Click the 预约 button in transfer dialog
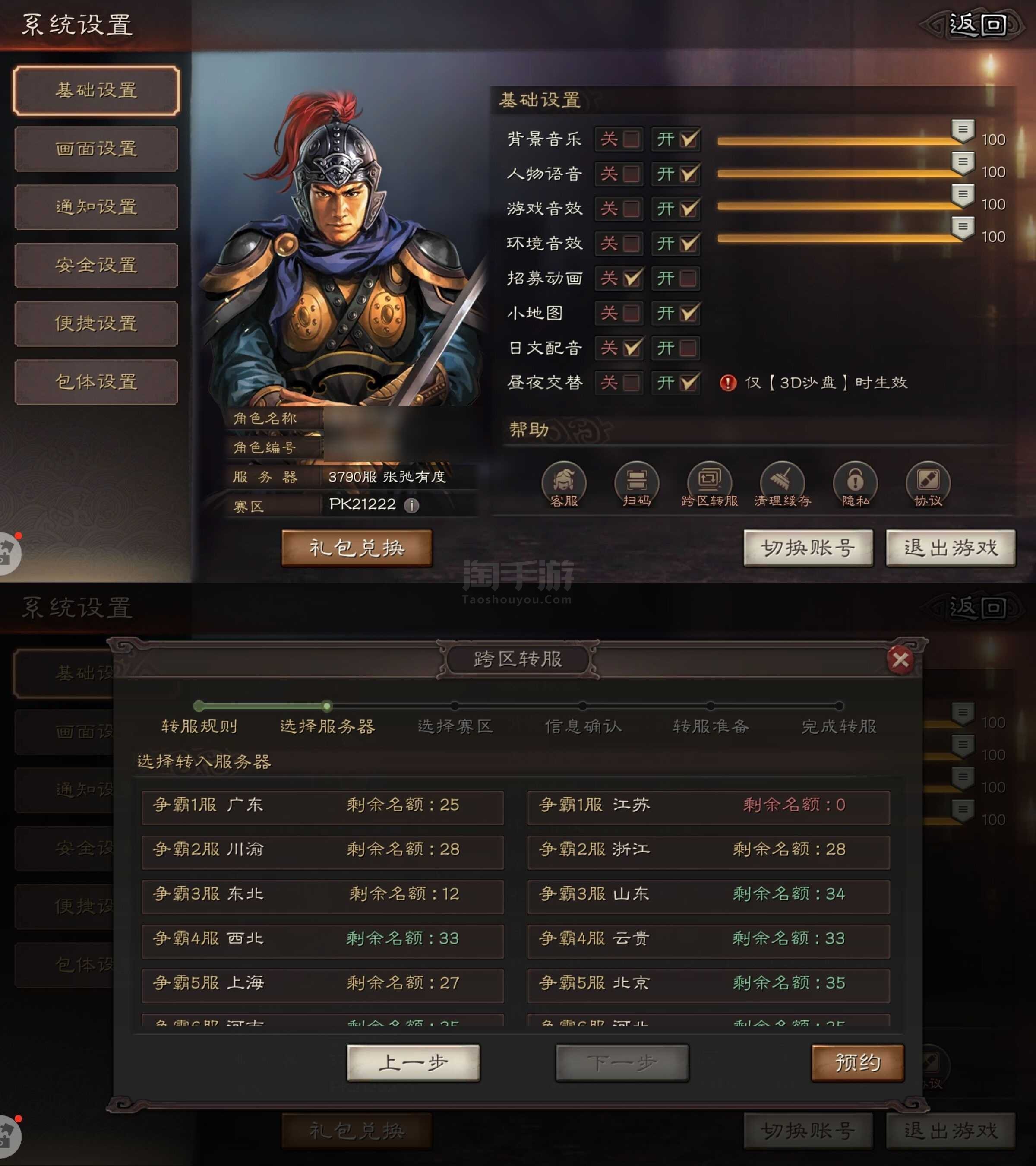The height and width of the screenshot is (1166, 1036). [x=858, y=1063]
